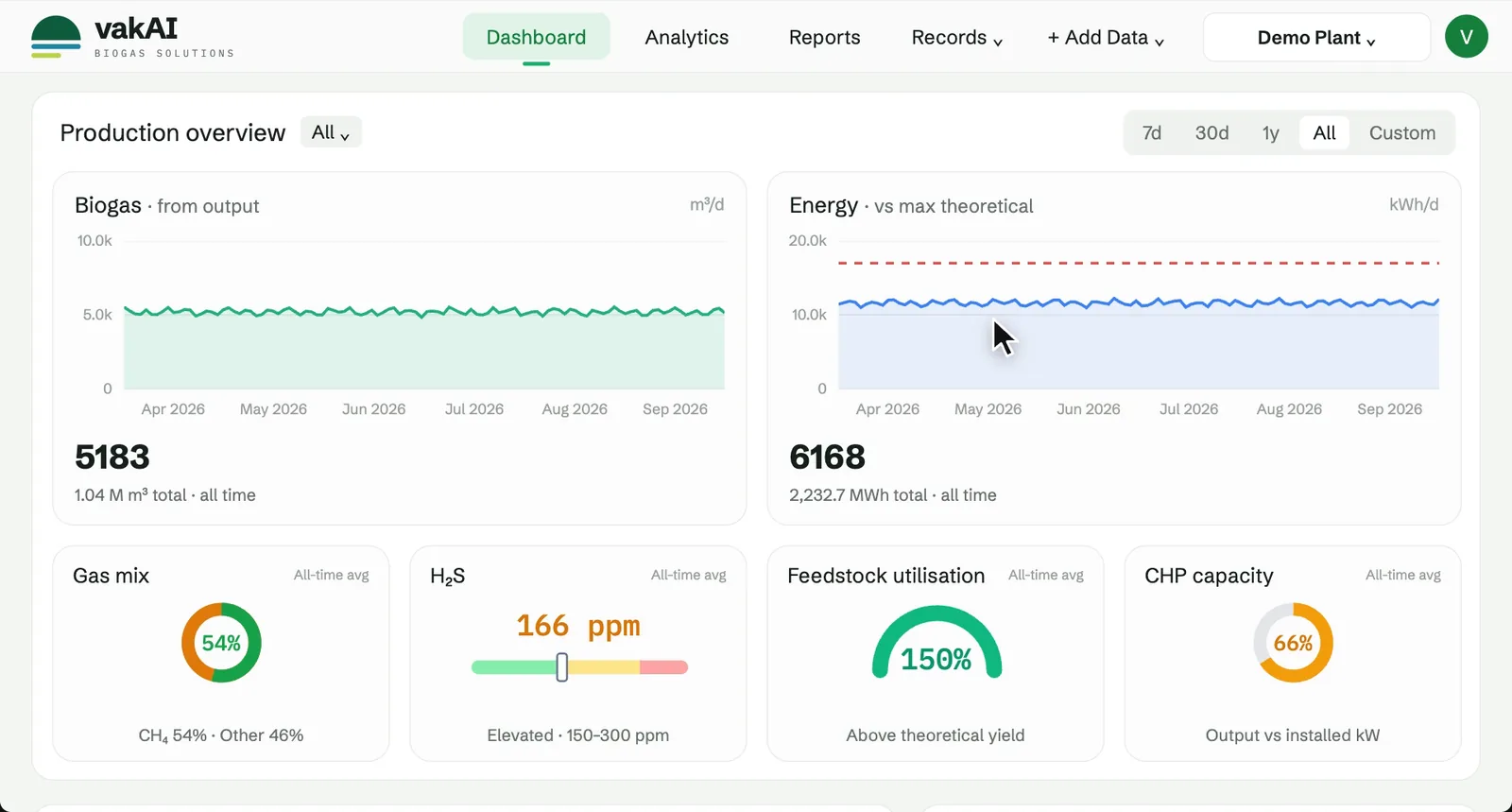Click the Production overview title
This screenshot has height=812, width=1512.
(172, 132)
